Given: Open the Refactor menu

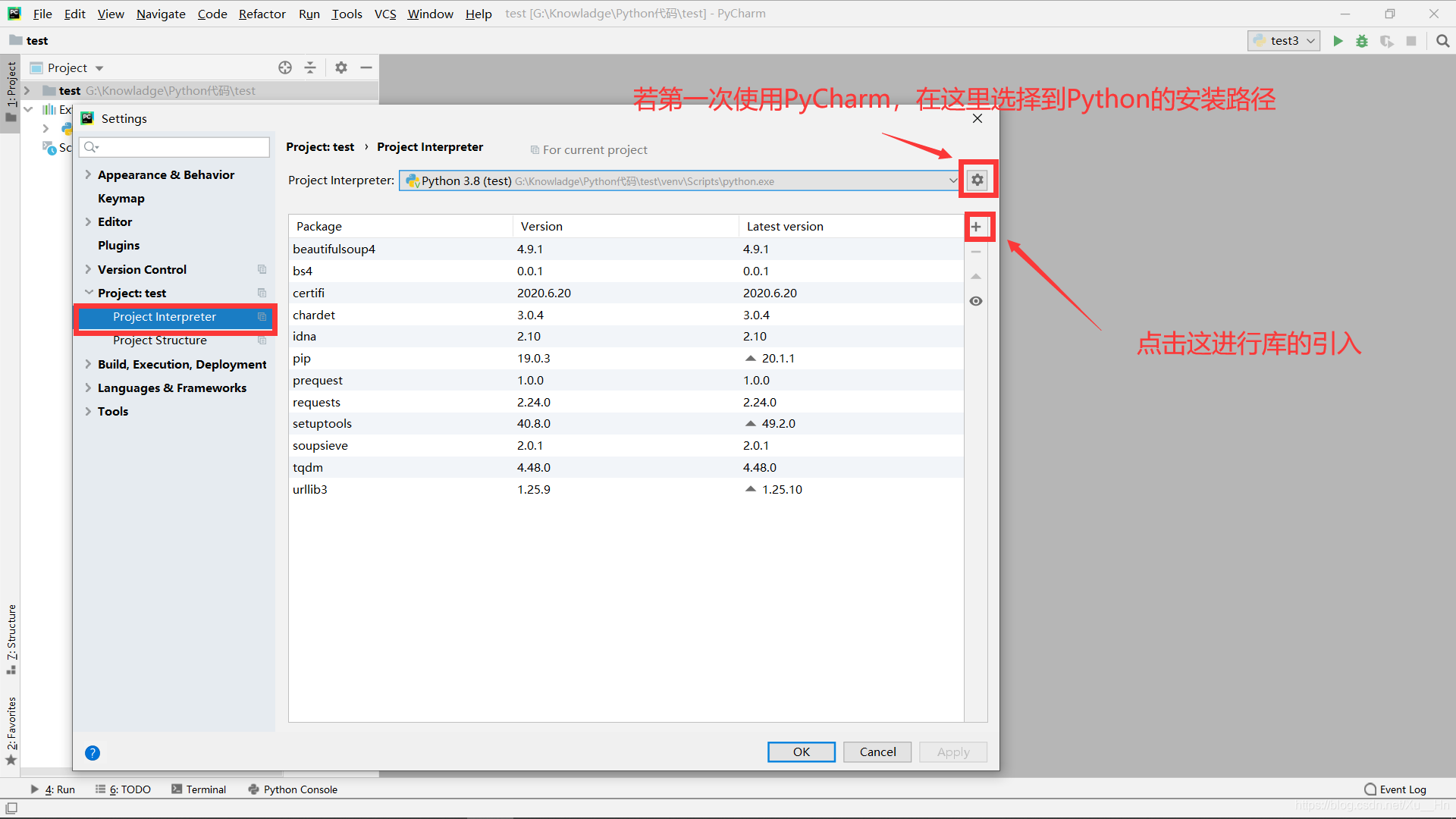Looking at the screenshot, I should click(262, 14).
